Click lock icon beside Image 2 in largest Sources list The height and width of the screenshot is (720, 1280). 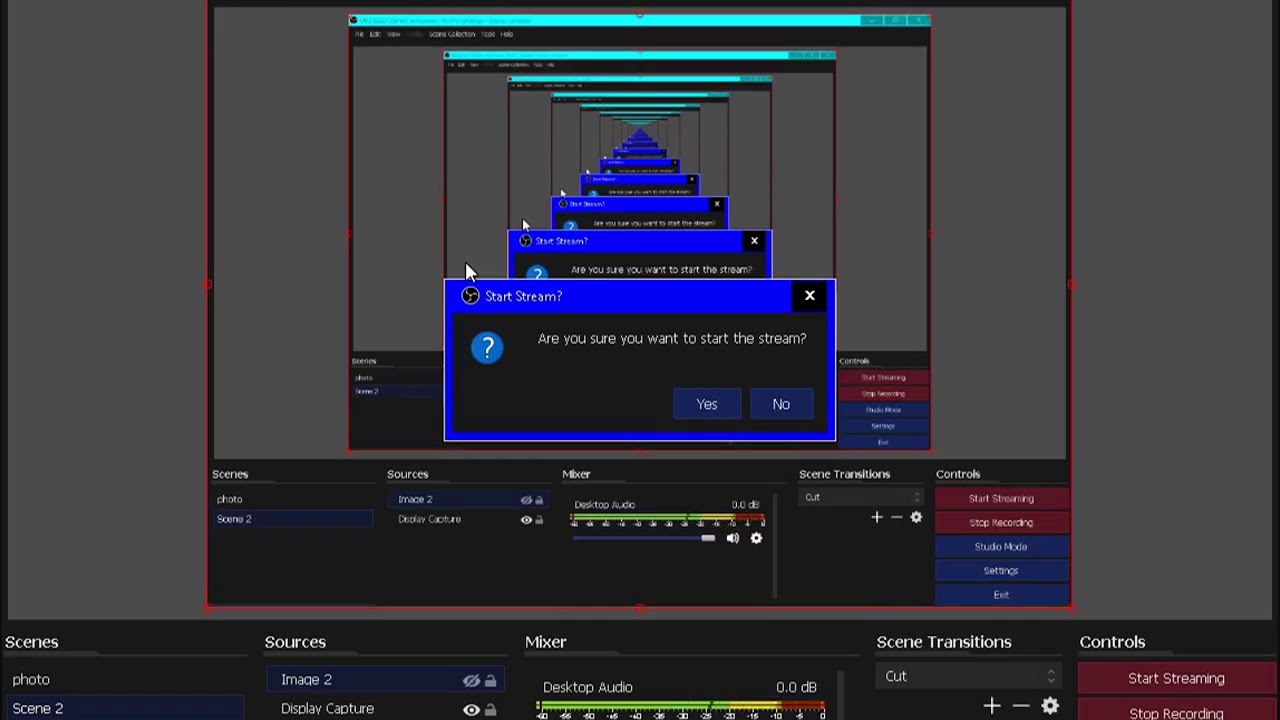490,680
